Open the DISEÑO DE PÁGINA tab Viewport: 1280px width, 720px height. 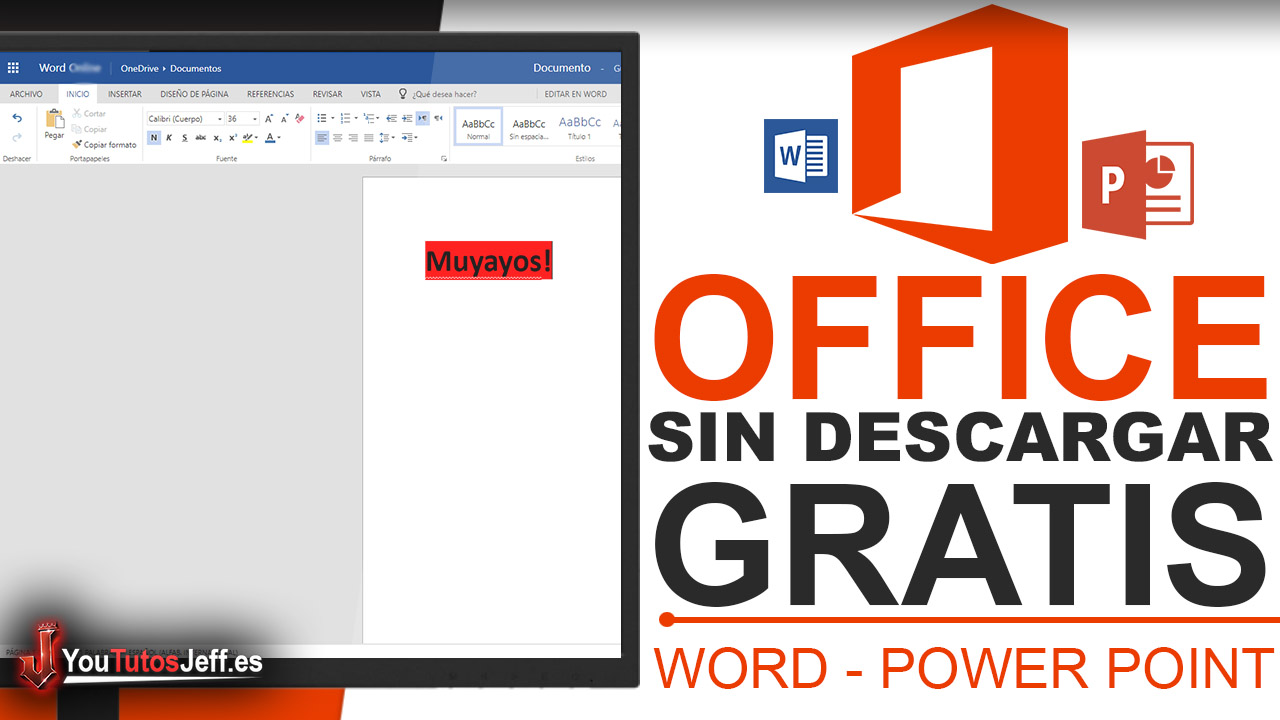[x=194, y=94]
